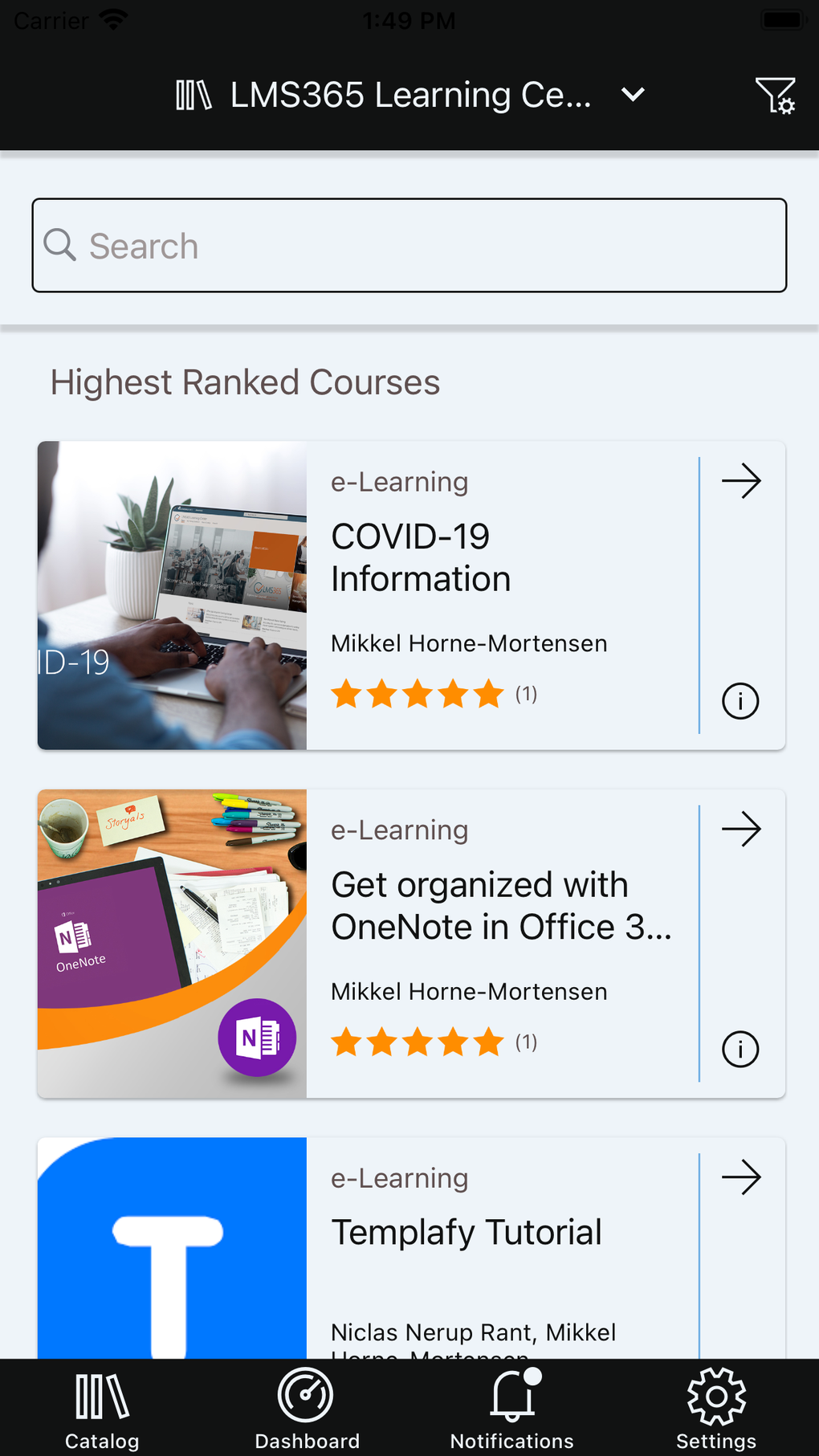Open Templafy Tutorial using arrow icon
The height and width of the screenshot is (1456, 819).
pos(740,1177)
